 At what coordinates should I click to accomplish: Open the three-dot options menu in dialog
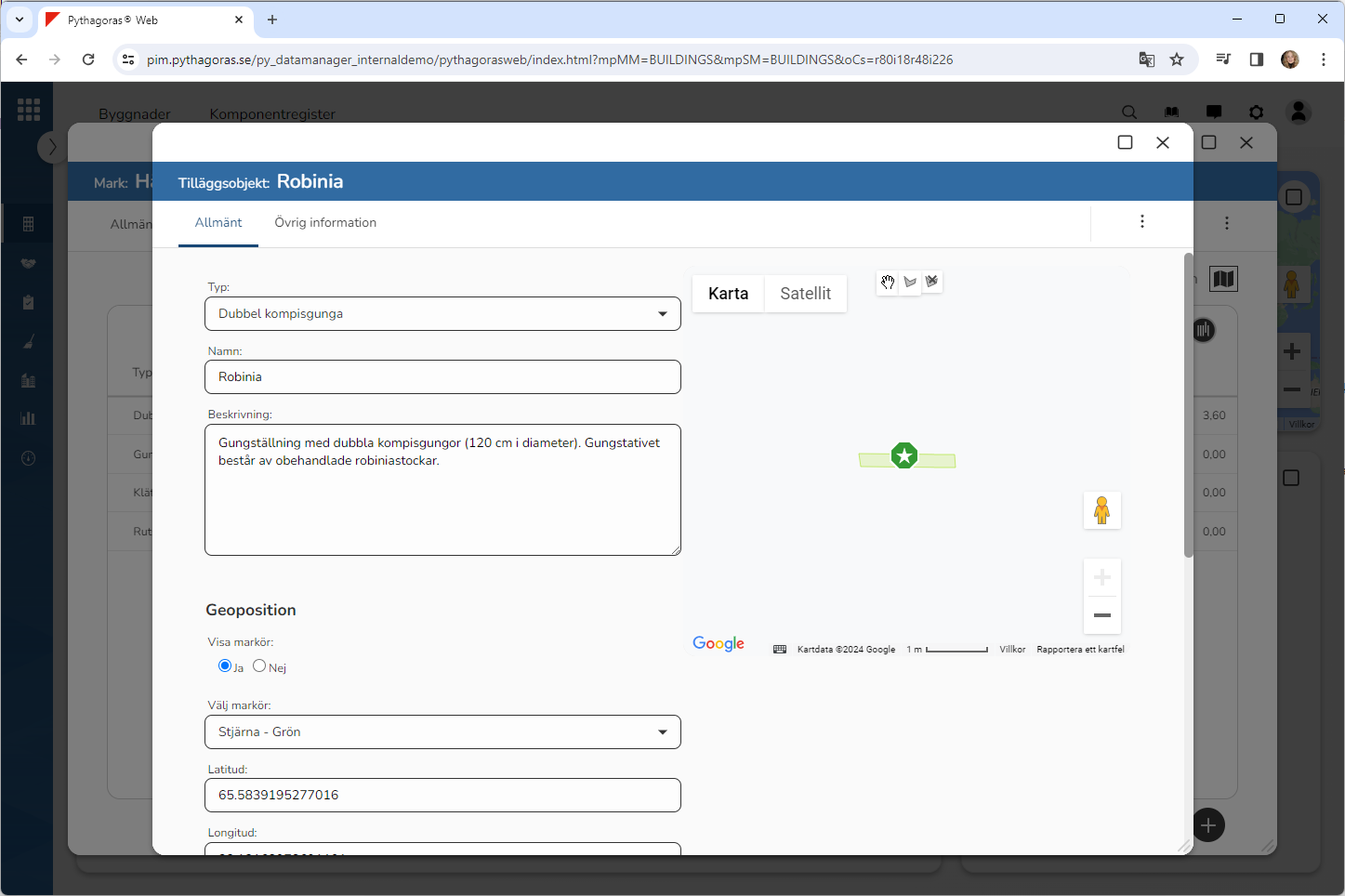click(1141, 222)
